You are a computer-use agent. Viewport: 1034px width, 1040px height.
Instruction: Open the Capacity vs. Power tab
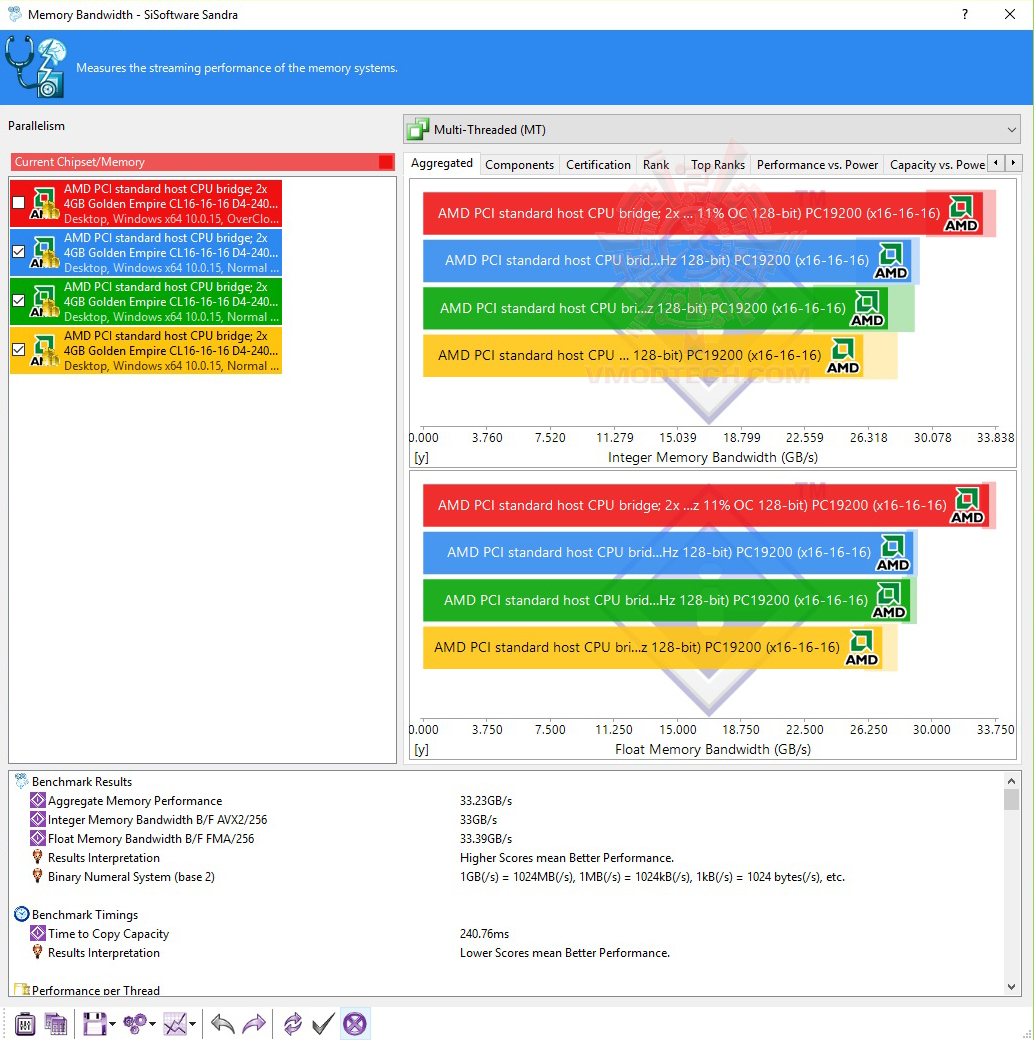[937, 164]
